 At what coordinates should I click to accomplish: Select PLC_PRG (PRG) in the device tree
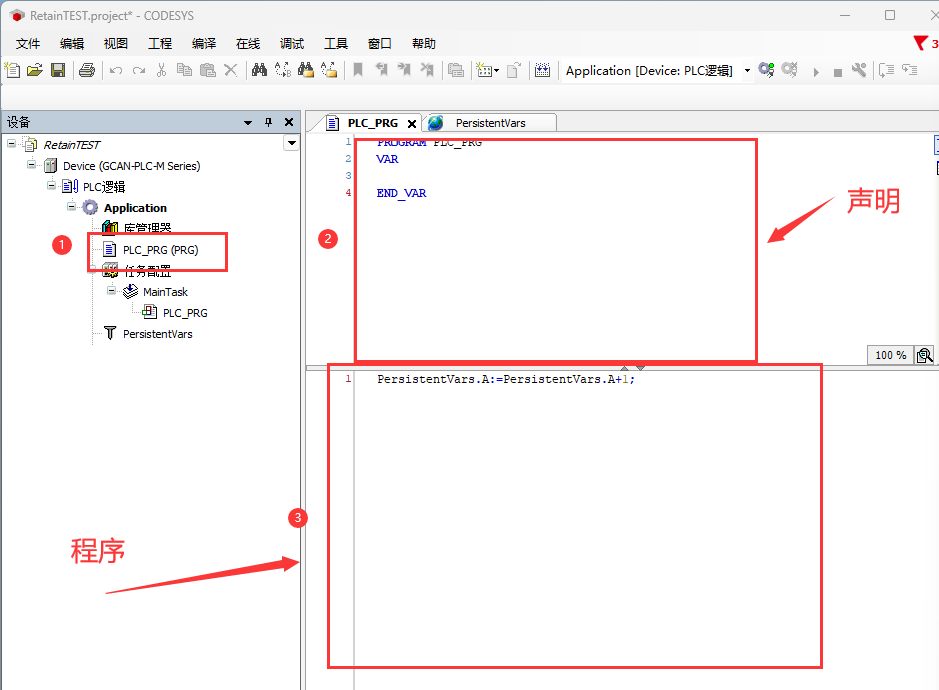[160, 250]
